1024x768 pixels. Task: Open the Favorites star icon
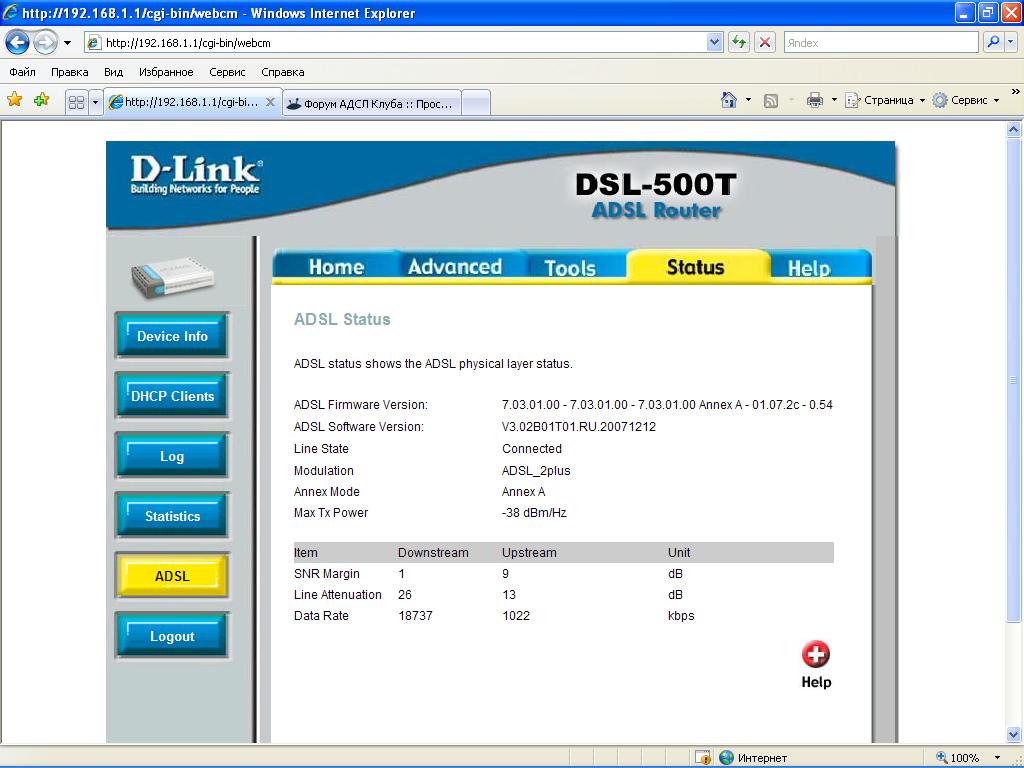click(15, 100)
